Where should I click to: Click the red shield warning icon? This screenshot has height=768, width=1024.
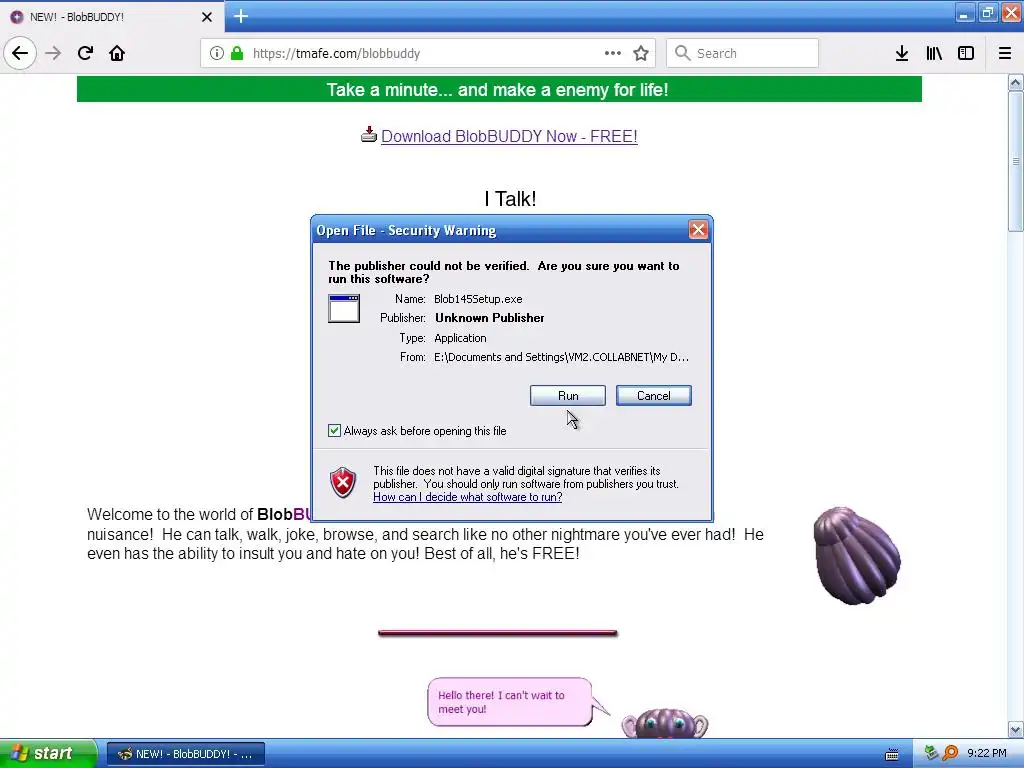click(343, 483)
